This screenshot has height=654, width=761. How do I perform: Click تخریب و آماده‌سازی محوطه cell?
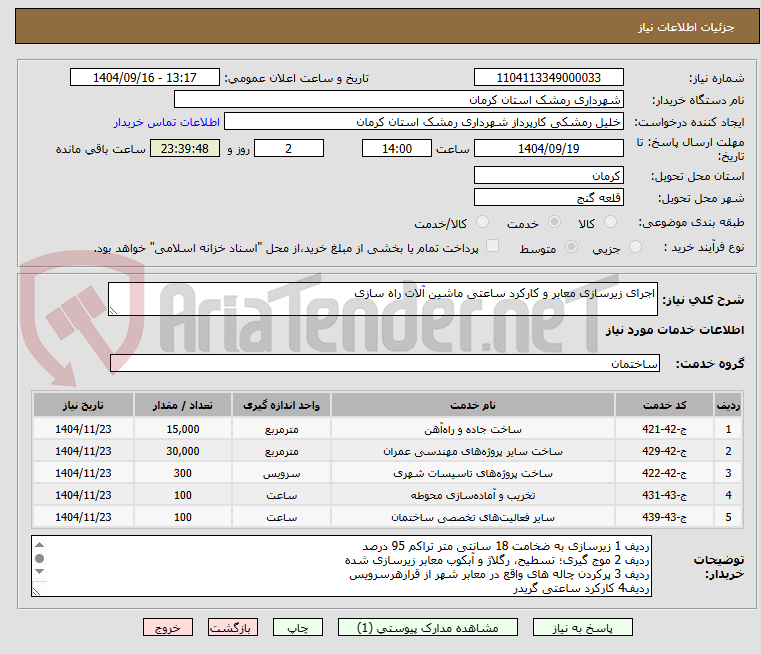(x=473, y=495)
